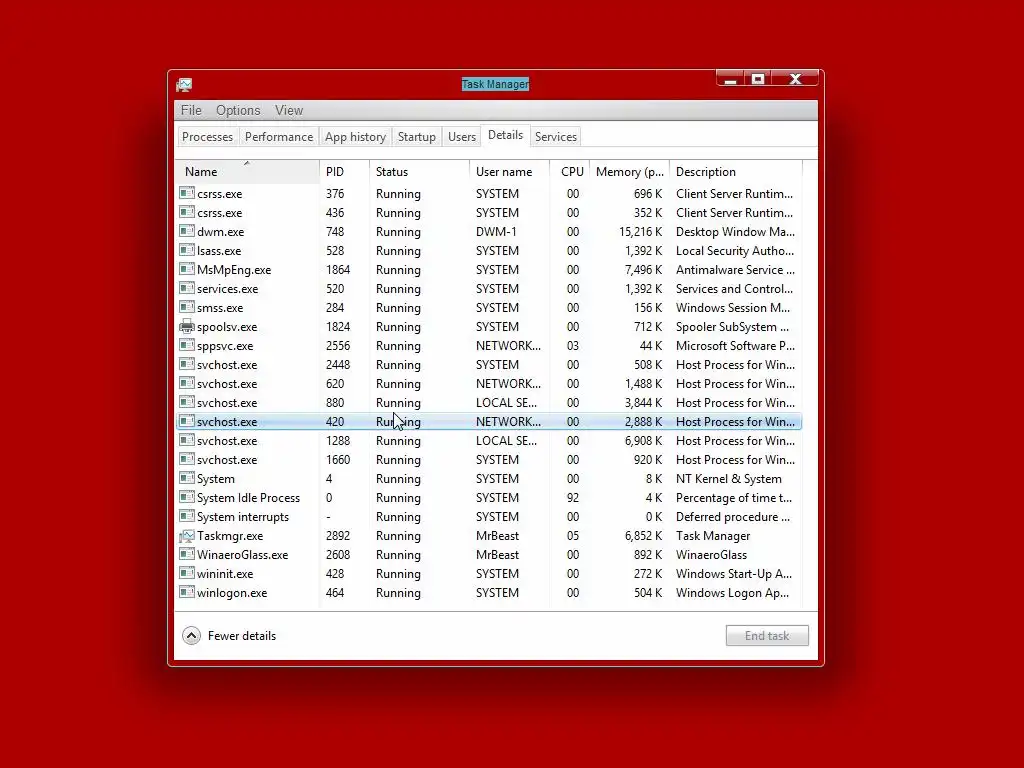Select the Details tab
Viewport: 1024px width, 768px height.
click(x=505, y=135)
